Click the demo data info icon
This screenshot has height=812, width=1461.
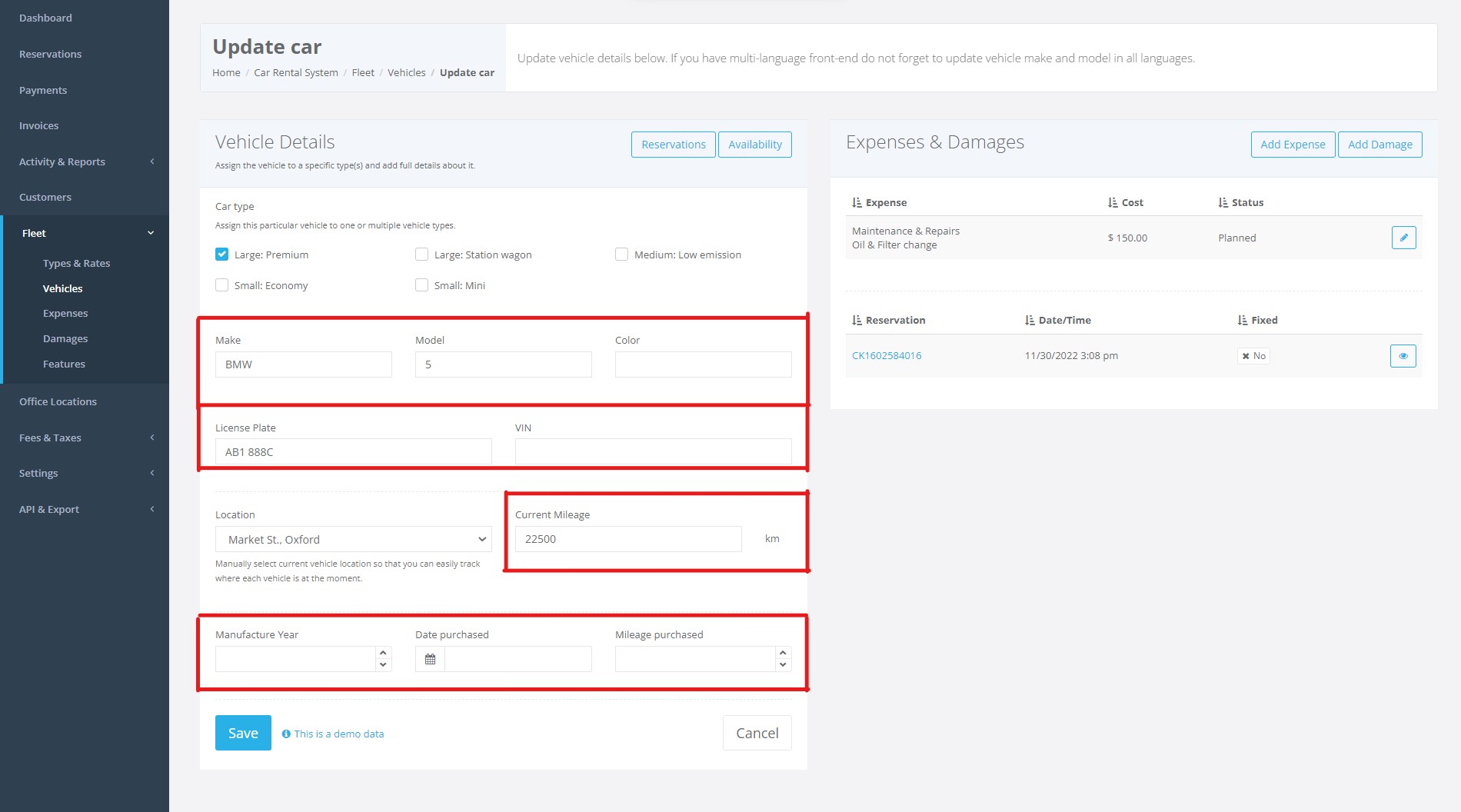(x=286, y=734)
